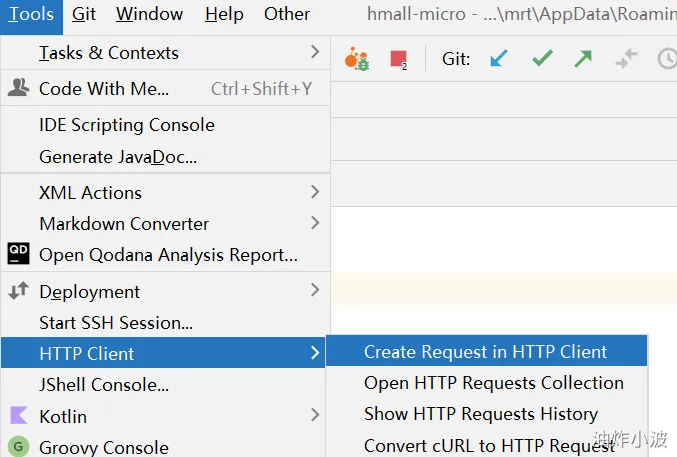Choose Create Request in HTTP Client
This screenshot has height=457, width=677.
(x=487, y=352)
